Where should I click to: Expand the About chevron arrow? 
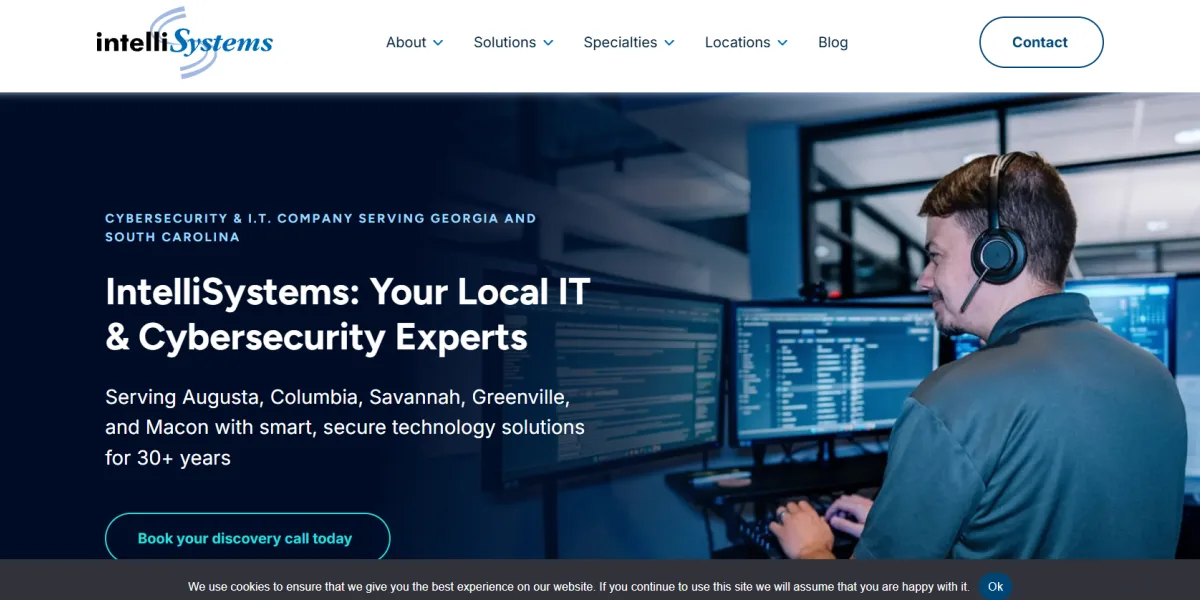click(x=438, y=43)
